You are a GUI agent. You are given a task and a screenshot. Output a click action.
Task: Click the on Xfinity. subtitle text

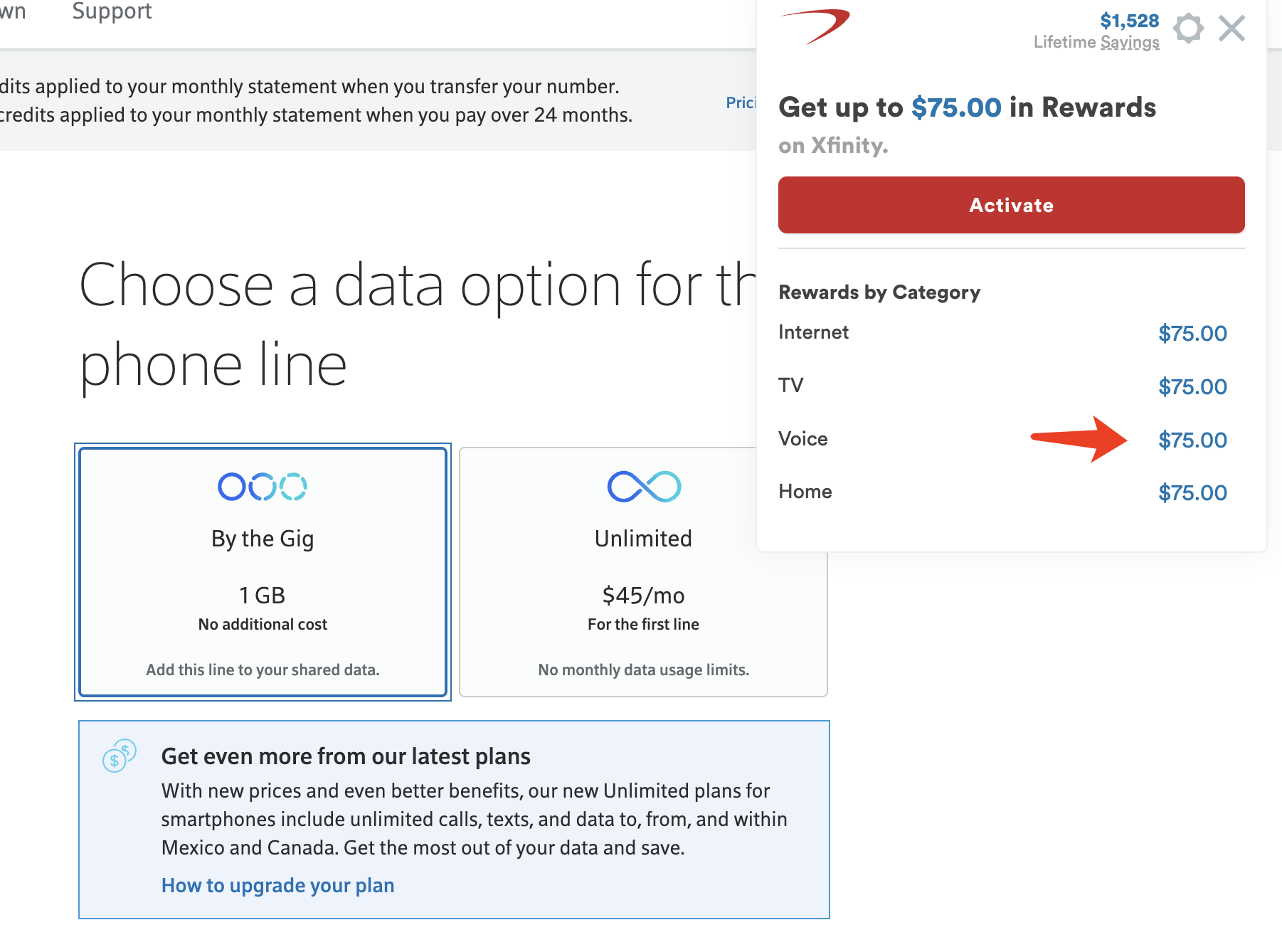pos(833,145)
